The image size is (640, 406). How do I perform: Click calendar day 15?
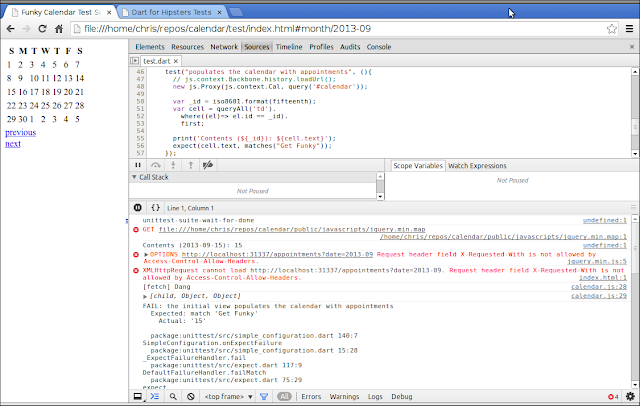[x=11, y=92]
